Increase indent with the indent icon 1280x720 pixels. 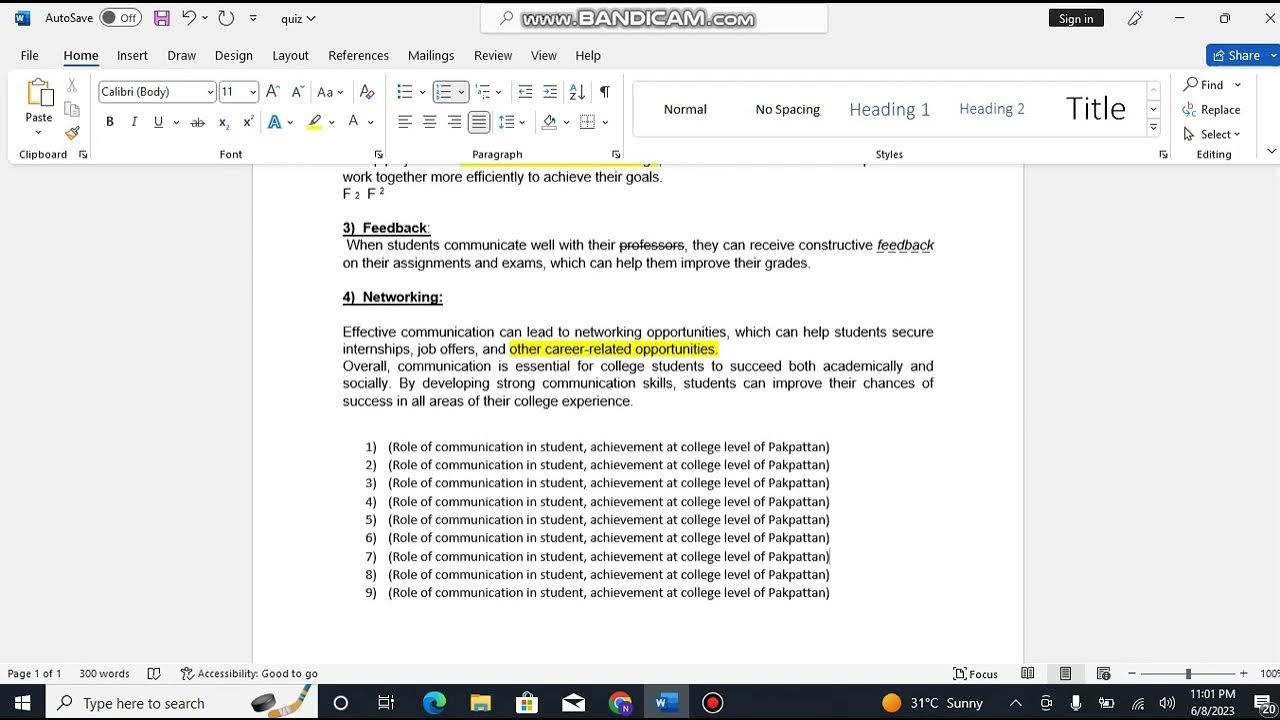tap(550, 92)
